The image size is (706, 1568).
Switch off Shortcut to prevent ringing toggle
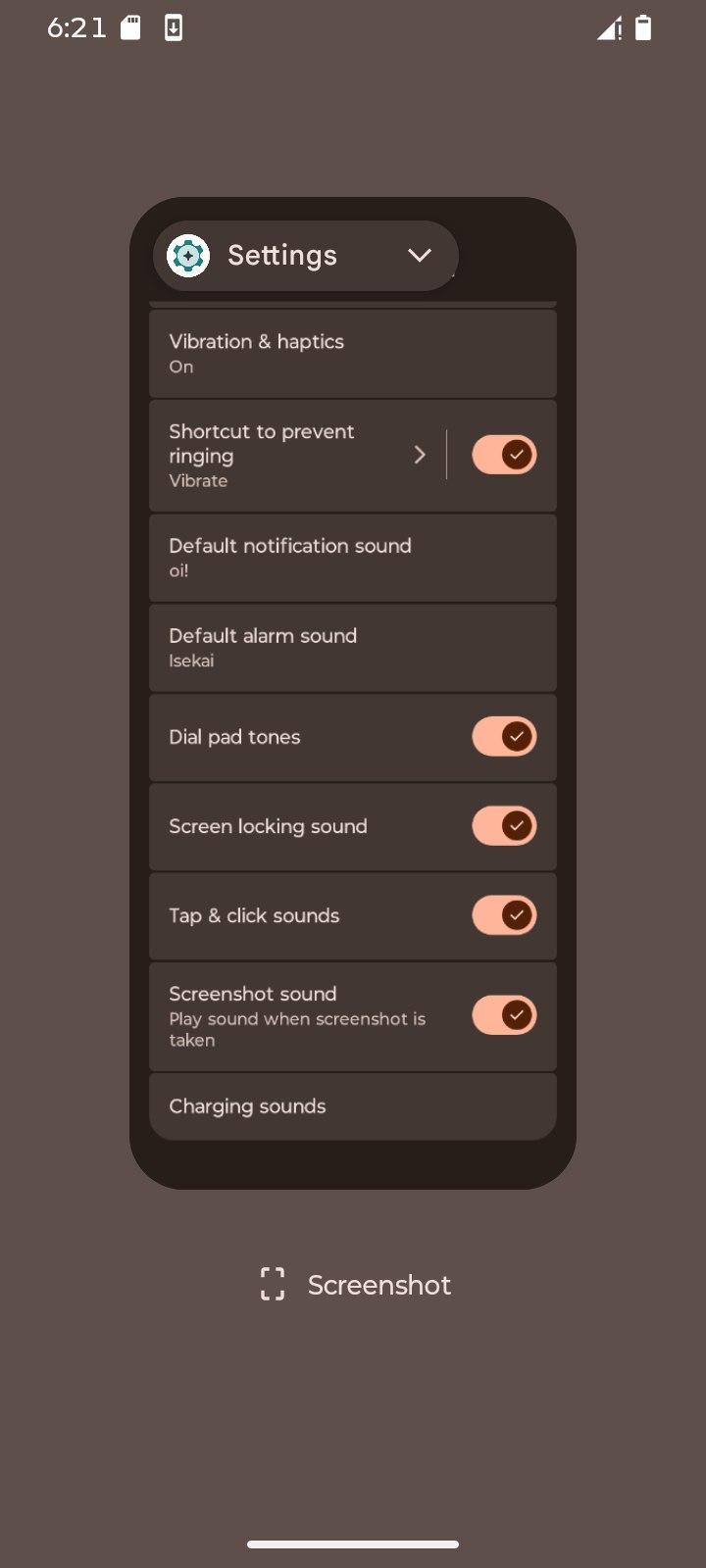tap(504, 455)
